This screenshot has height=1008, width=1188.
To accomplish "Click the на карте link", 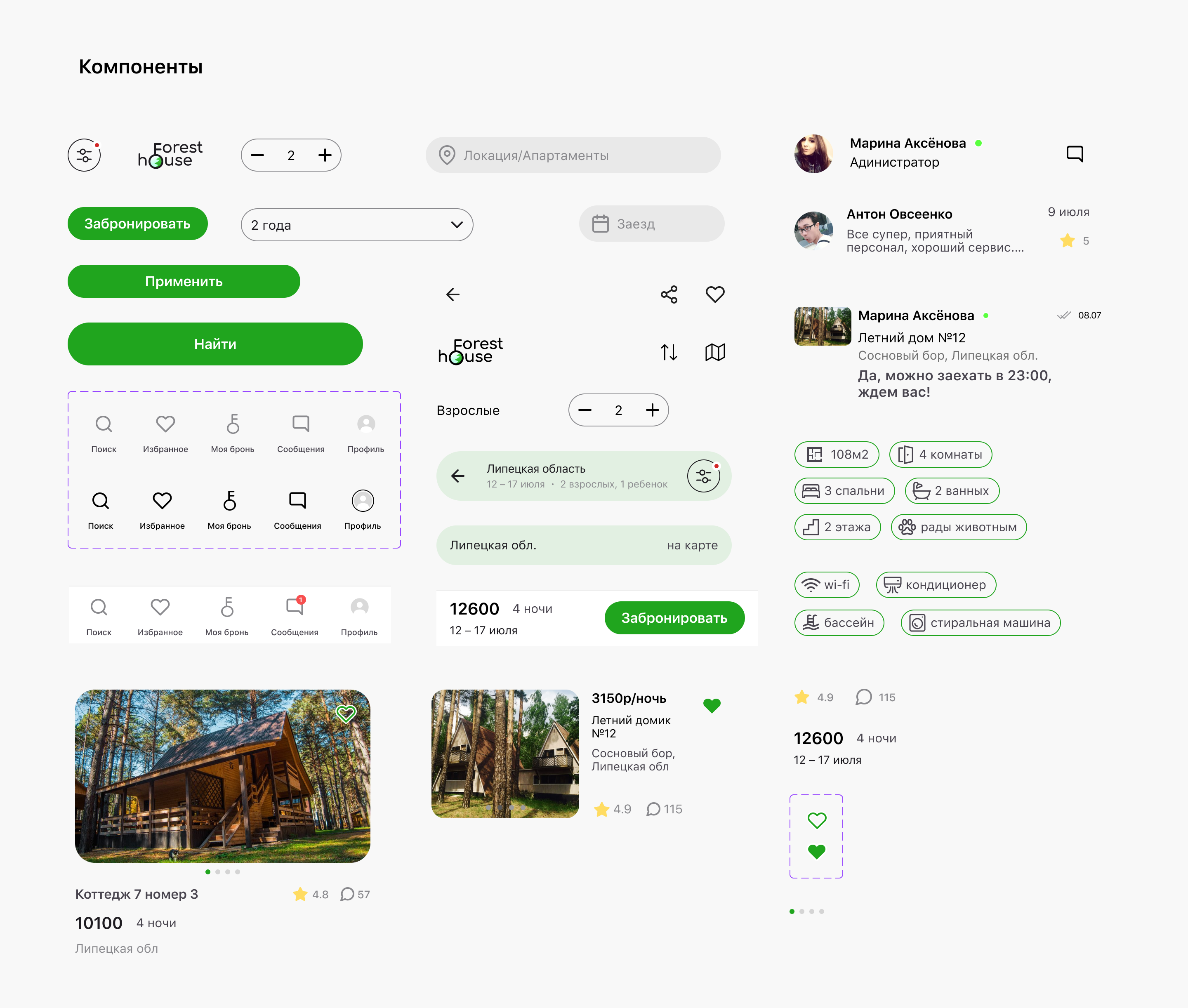I will (x=692, y=545).
